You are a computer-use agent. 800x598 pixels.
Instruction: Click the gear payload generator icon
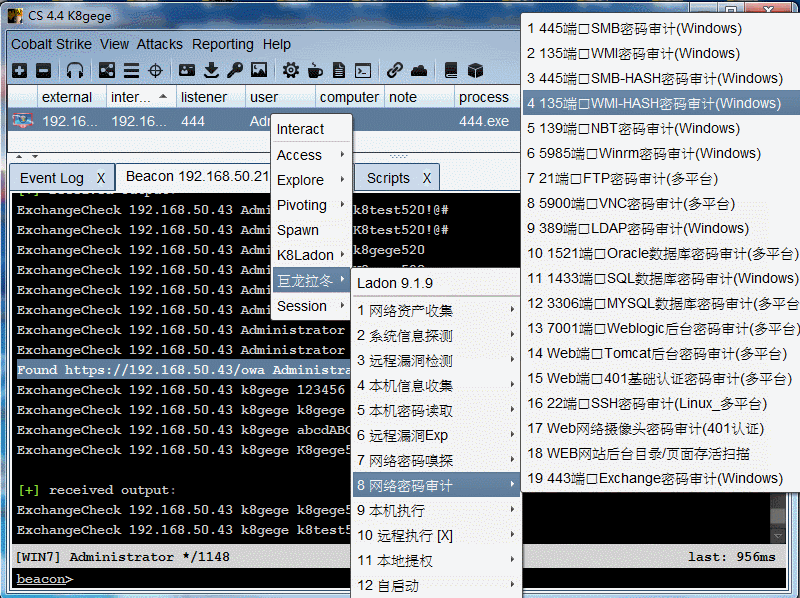[x=291, y=70]
